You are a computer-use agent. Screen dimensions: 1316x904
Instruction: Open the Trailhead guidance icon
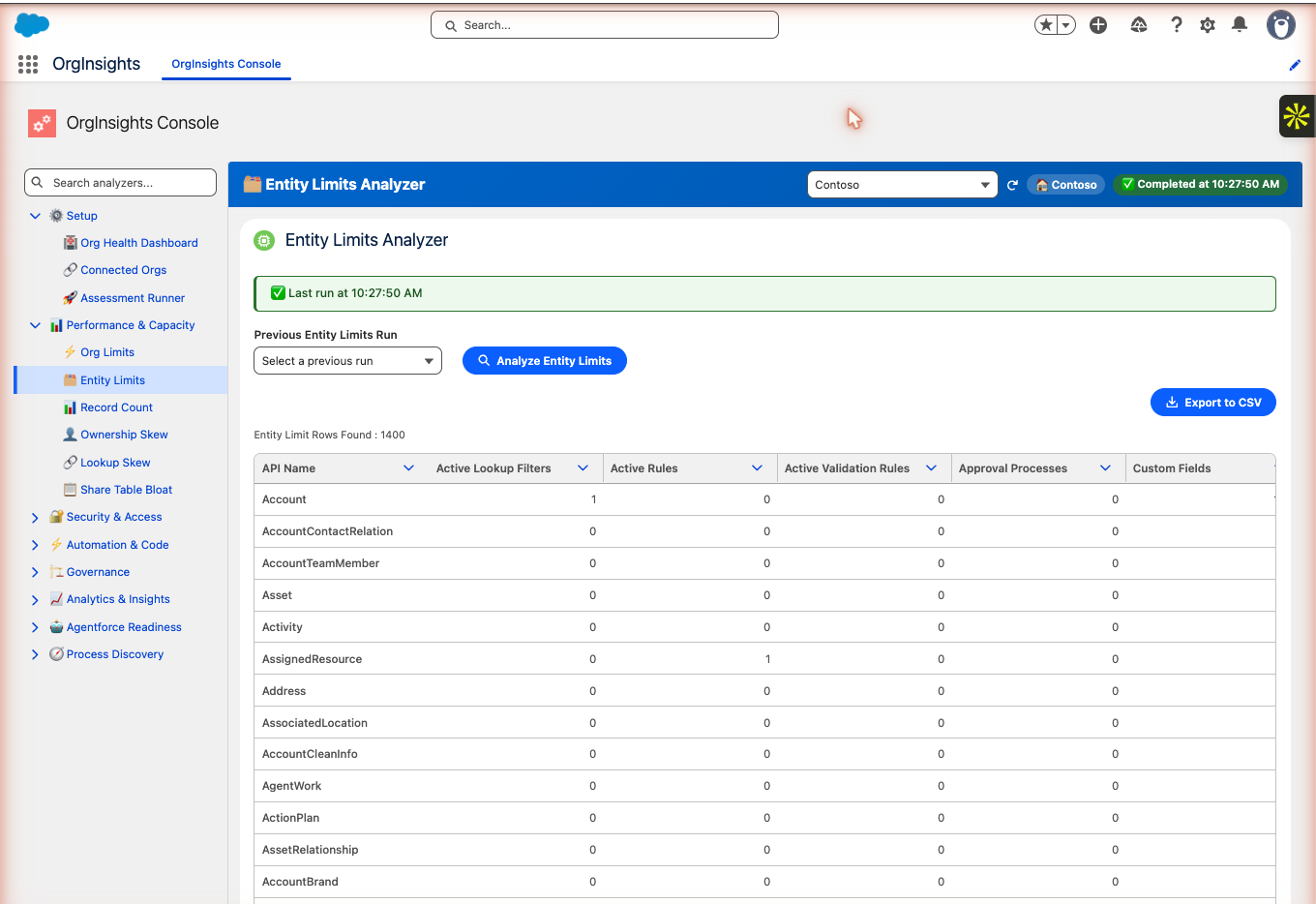(1139, 25)
